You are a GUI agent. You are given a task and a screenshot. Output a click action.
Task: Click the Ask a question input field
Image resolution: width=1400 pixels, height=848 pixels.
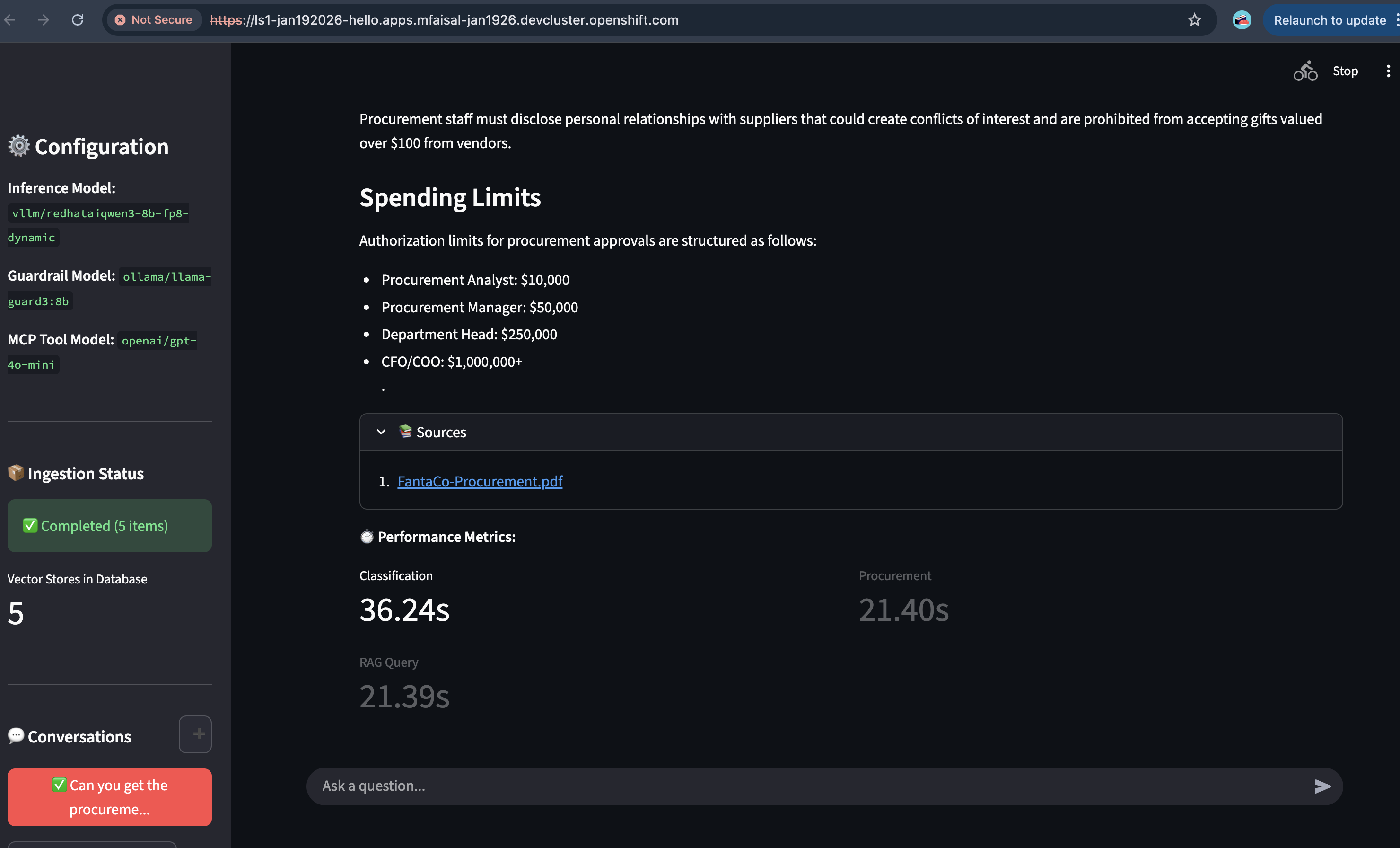807,786
